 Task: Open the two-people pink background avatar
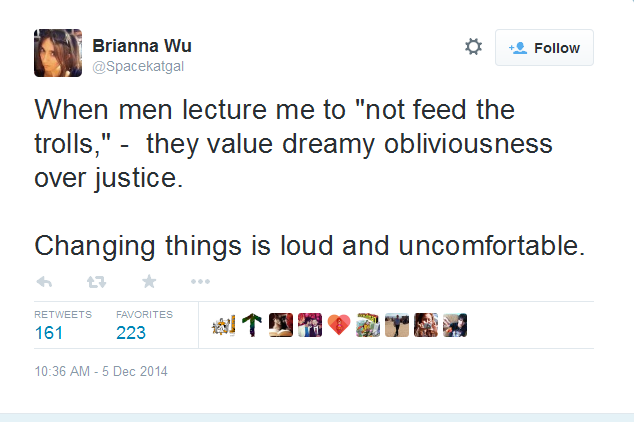310,325
